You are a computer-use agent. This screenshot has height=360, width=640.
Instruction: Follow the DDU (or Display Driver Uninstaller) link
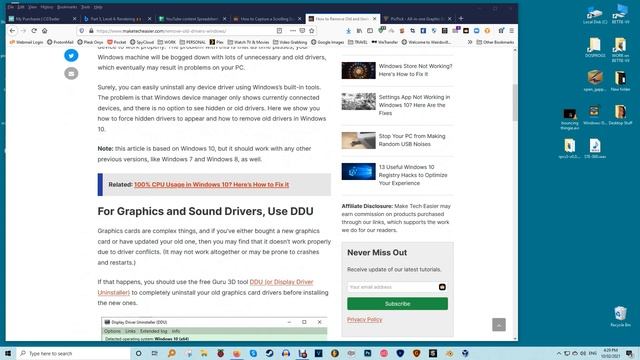point(205,287)
